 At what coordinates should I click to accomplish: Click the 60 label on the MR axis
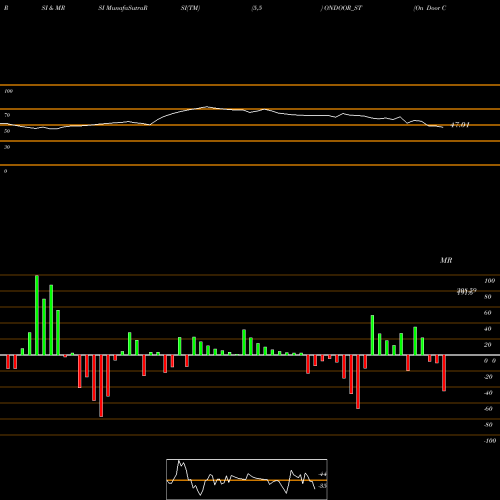tap(488, 313)
